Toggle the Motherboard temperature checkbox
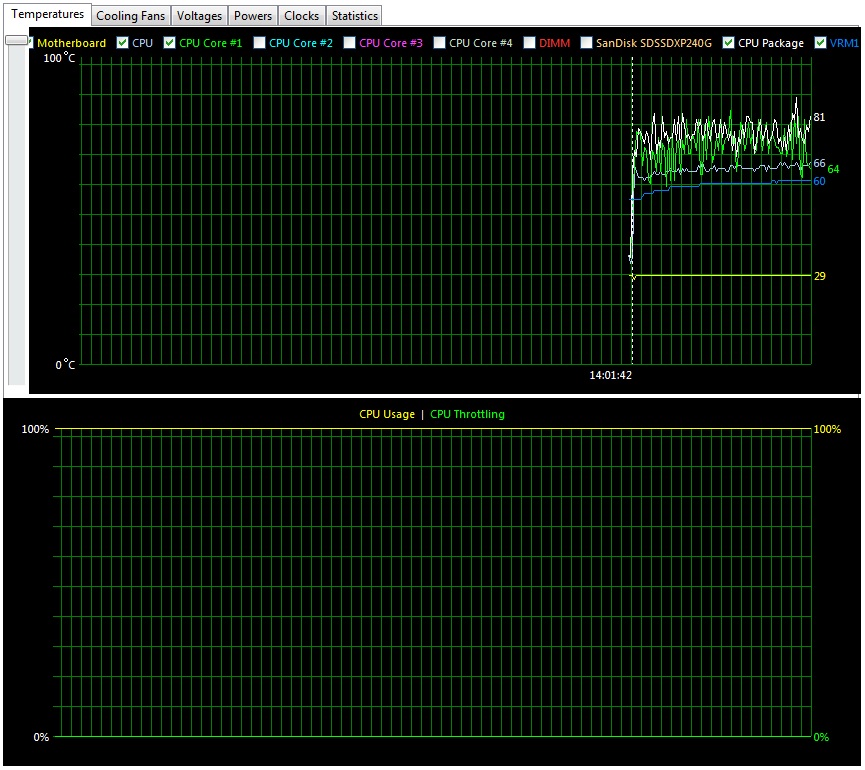 (31, 42)
